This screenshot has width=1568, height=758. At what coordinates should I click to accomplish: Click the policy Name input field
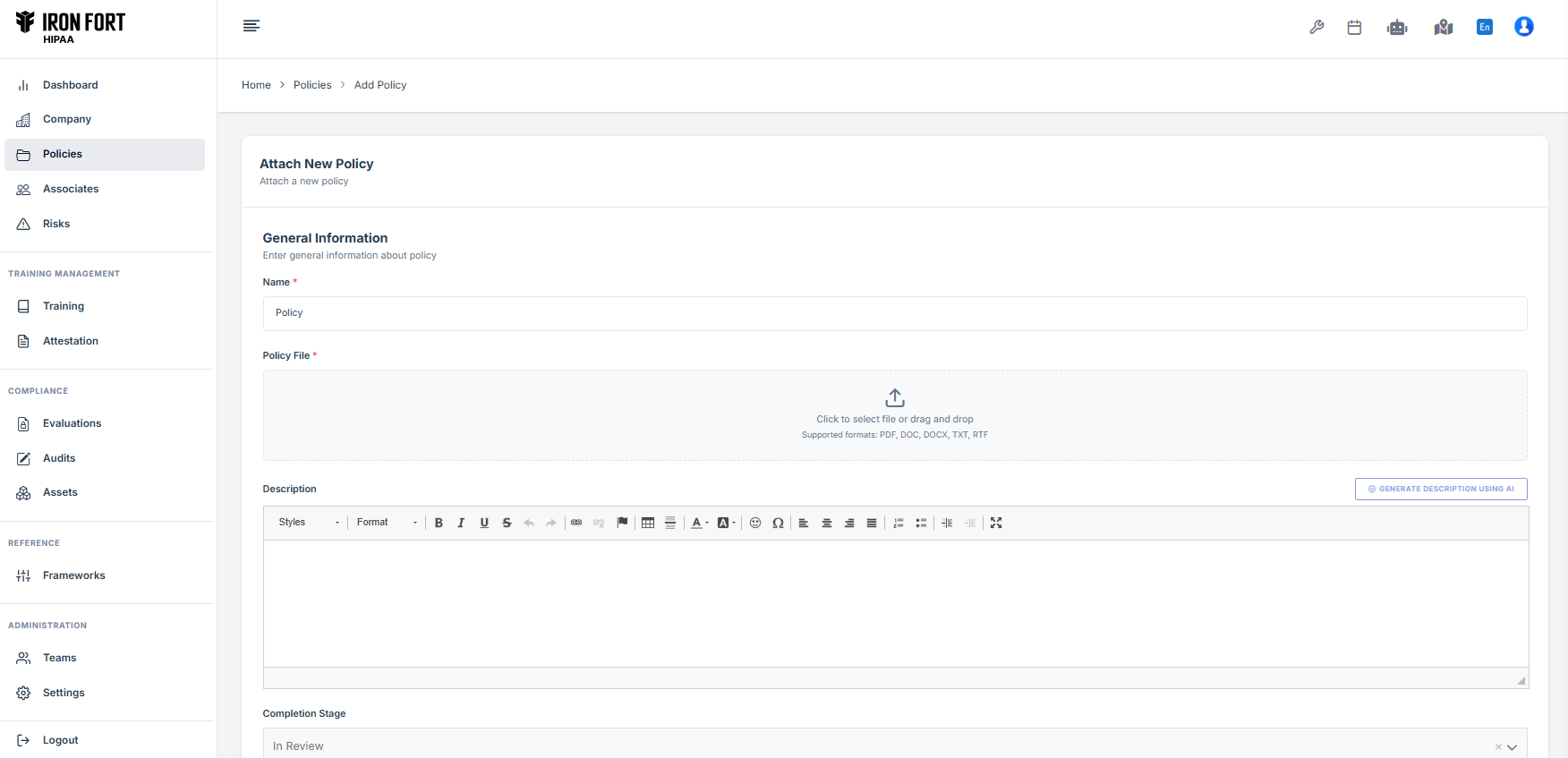(x=894, y=313)
